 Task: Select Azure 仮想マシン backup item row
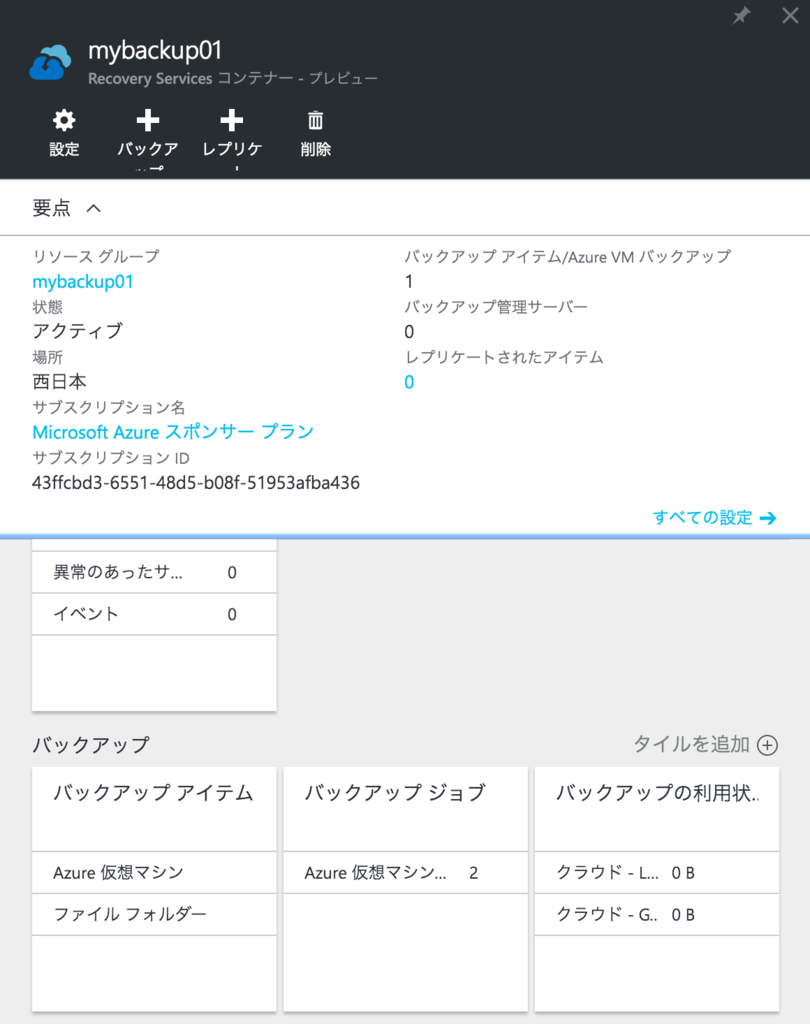tap(154, 872)
